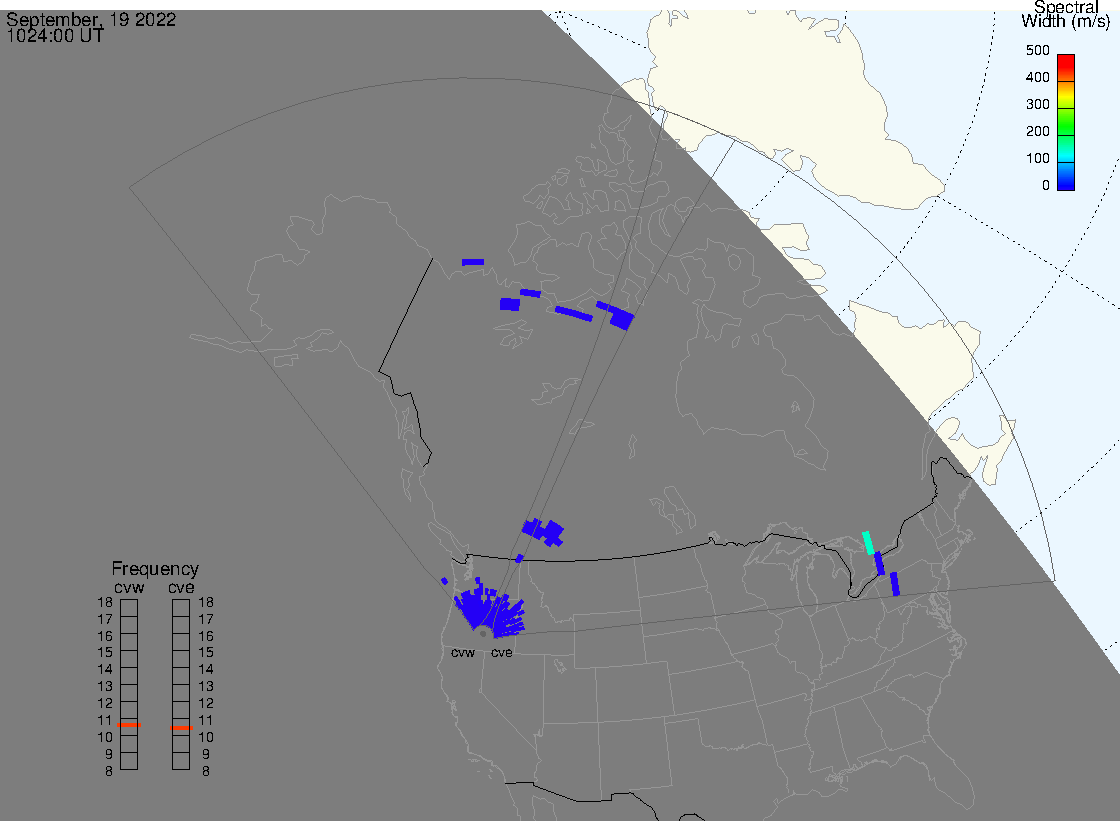Click the '10' label right of the cve bar
Viewport: 1120px width, 821px height.
206,737
